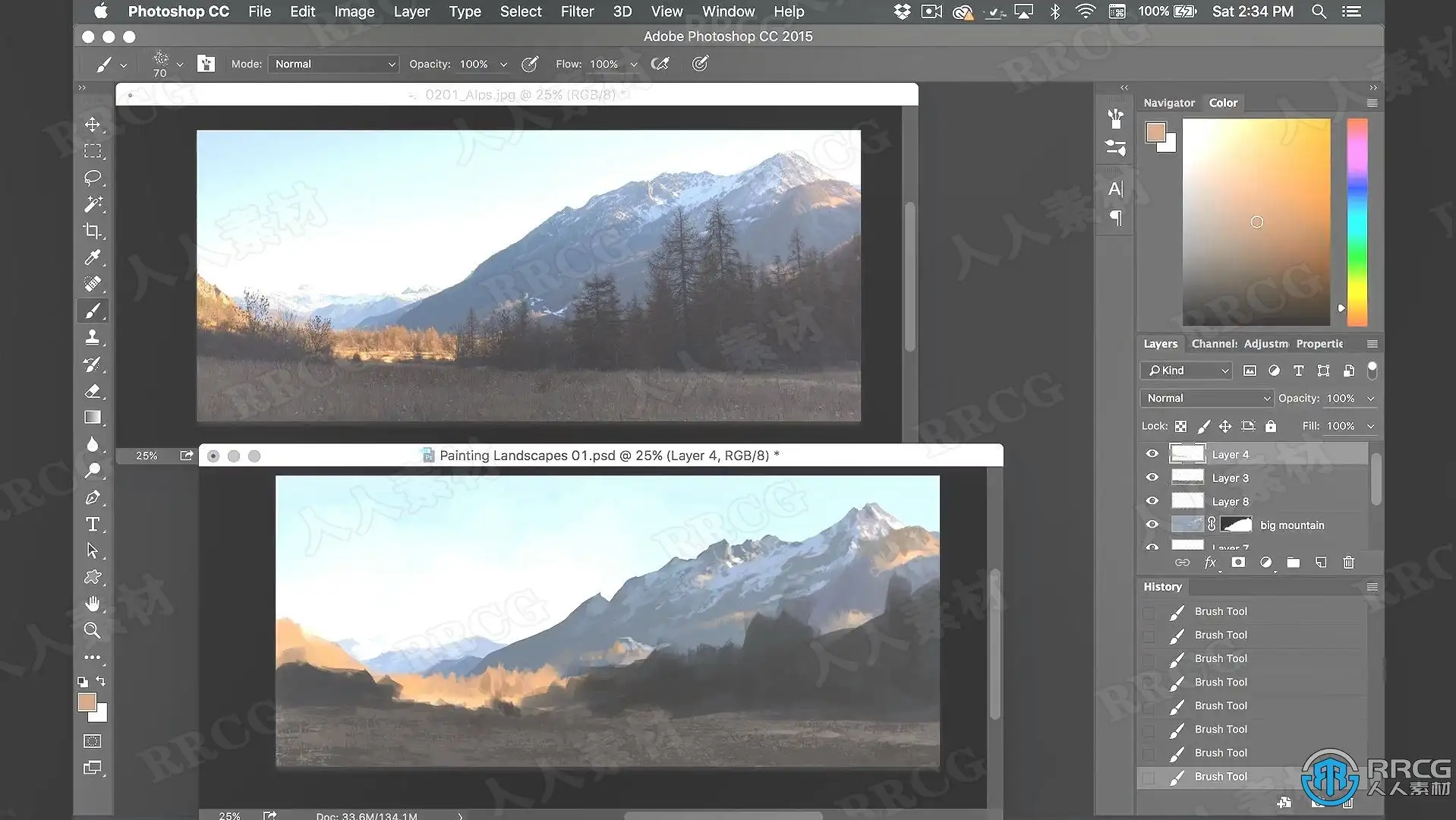Viewport: 1456px width, 820px height.
Task: Hide the big mountain layer
Action: coord(1152,525)
